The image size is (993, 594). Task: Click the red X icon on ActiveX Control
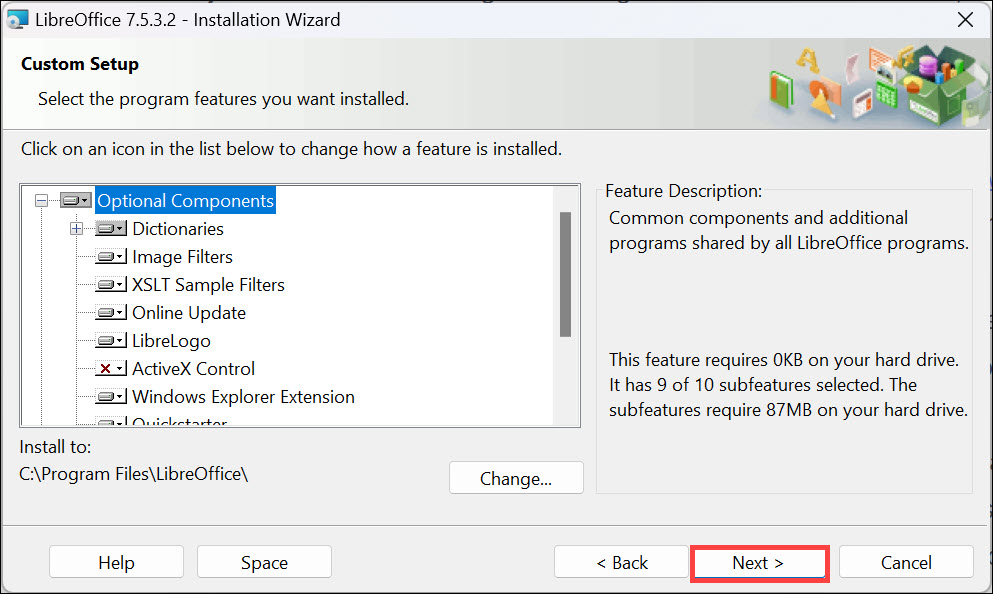point(110,368)
